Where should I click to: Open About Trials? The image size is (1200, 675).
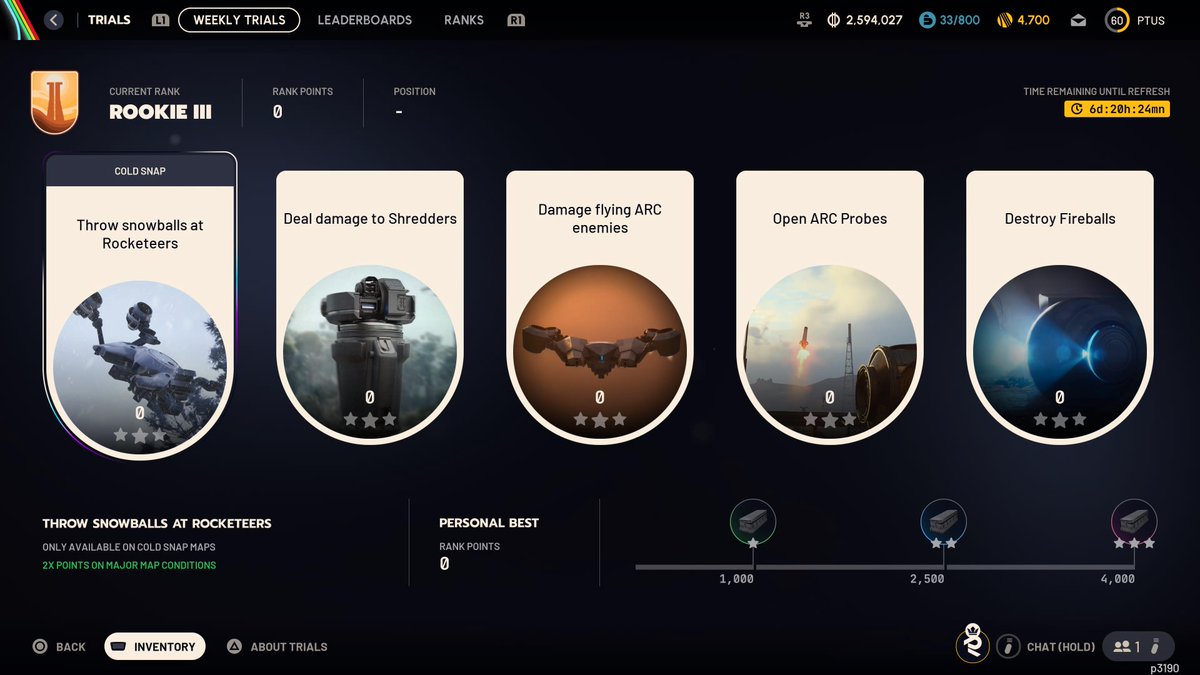coord(289,647)
